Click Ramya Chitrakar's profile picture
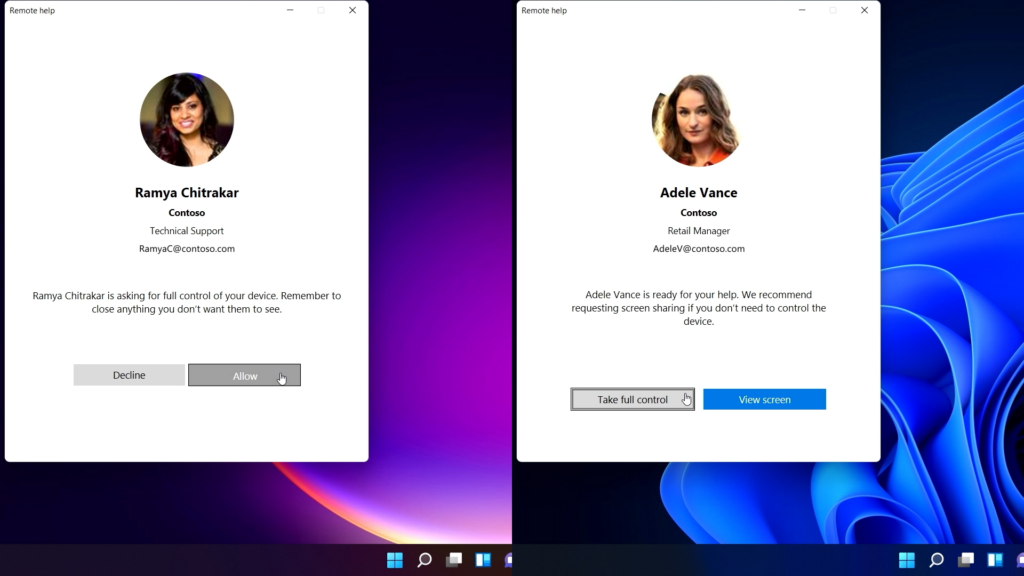 point(186,119)
